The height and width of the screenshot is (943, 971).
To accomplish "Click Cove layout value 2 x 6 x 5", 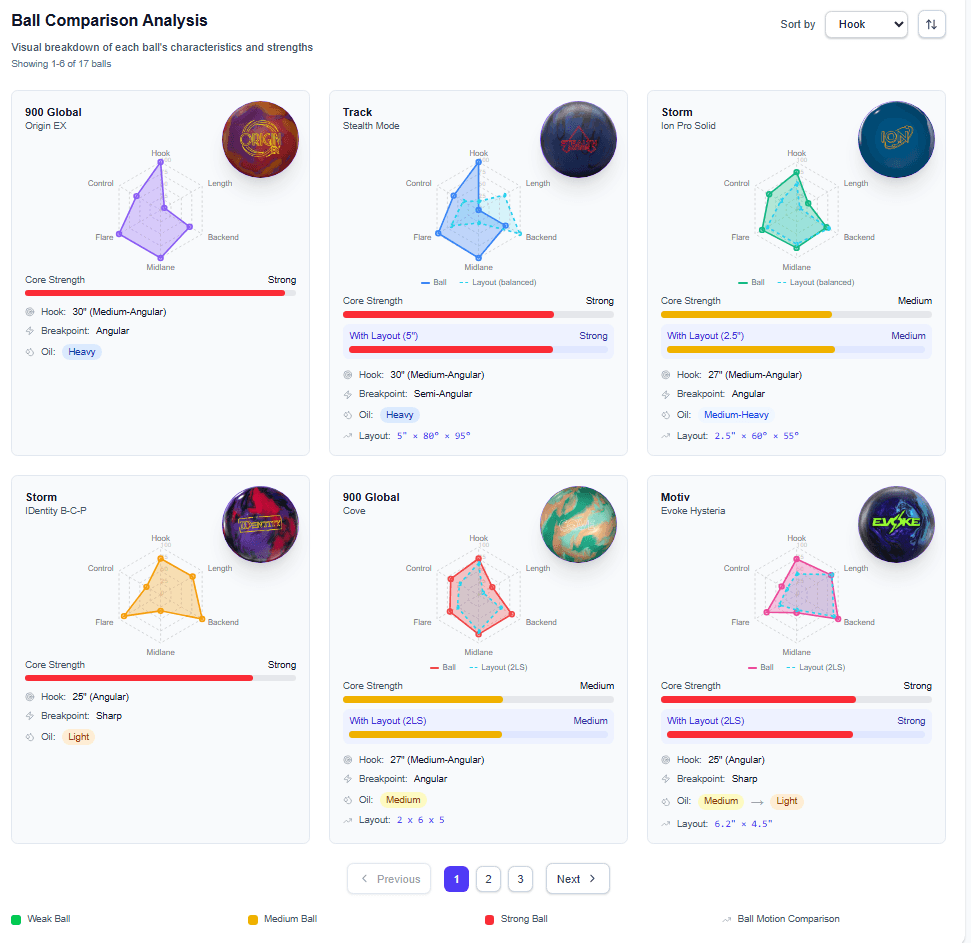I will tap(420, 820).
